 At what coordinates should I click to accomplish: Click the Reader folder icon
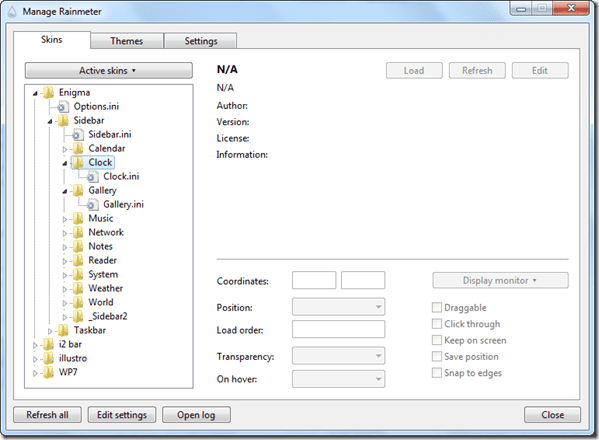pyautogui.click(x=78, y=260)
